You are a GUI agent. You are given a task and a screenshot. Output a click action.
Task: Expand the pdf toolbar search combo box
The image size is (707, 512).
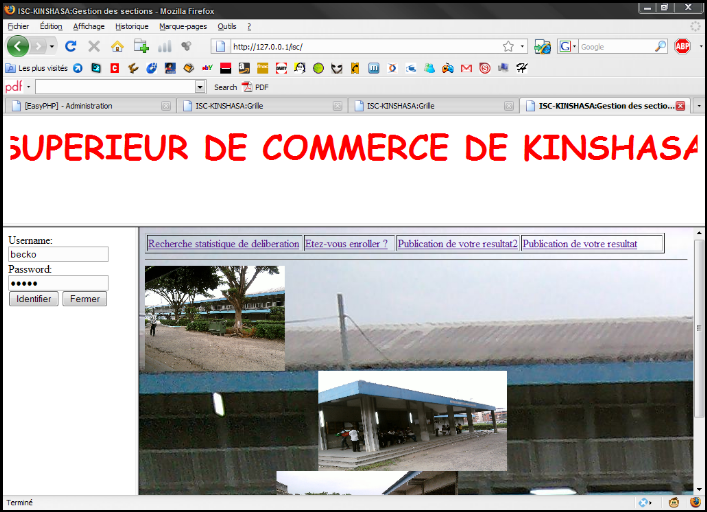[200, 87]
